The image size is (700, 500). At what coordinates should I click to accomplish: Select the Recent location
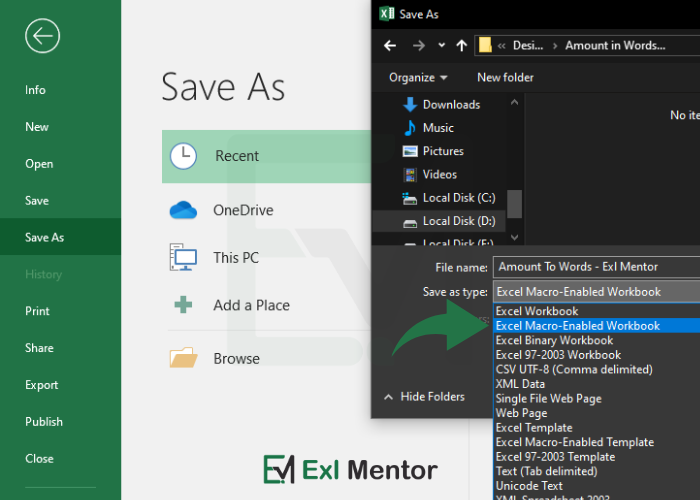click(267, 156)
